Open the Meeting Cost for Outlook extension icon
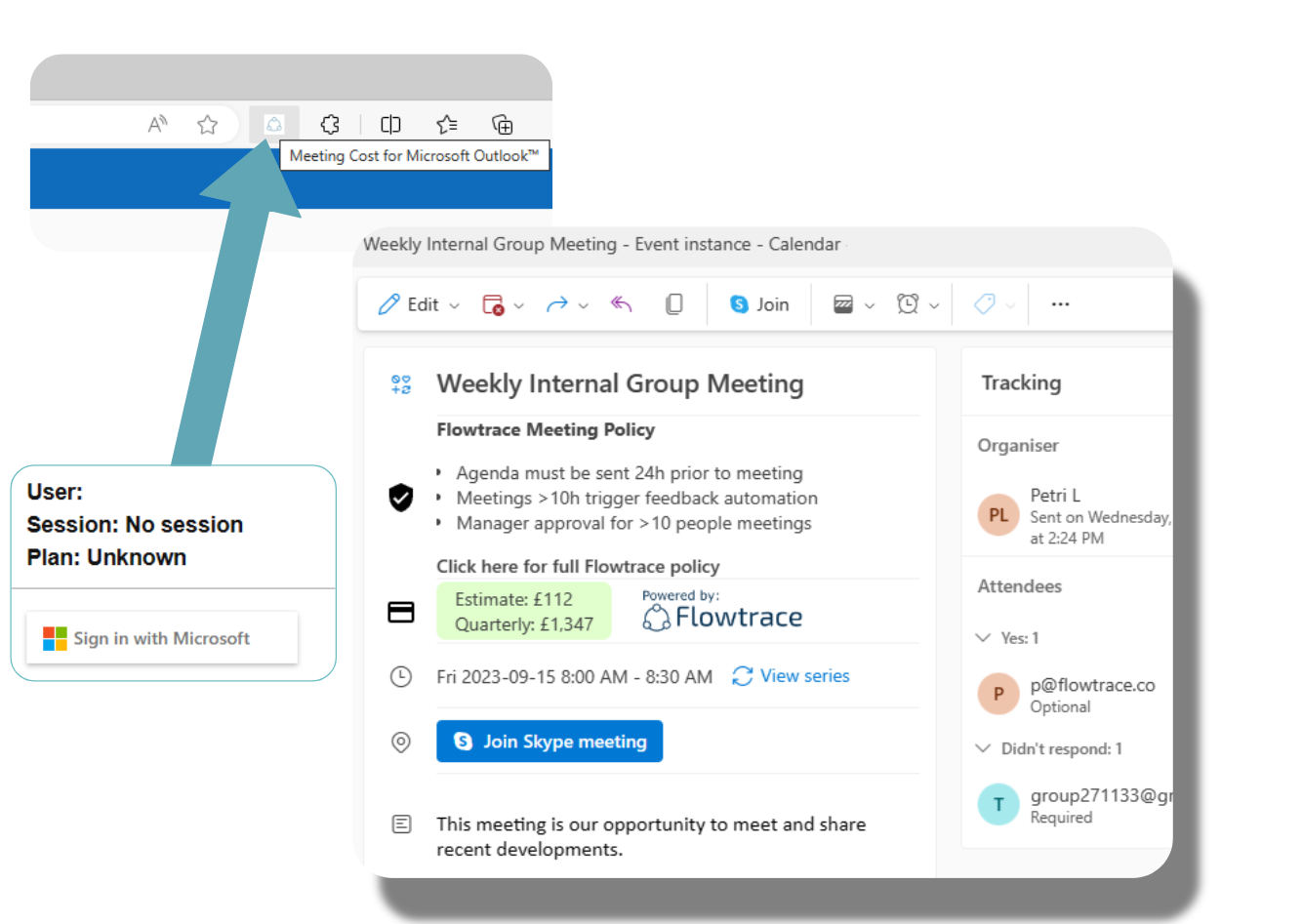The image size is (1303, 924). (274, 124)
